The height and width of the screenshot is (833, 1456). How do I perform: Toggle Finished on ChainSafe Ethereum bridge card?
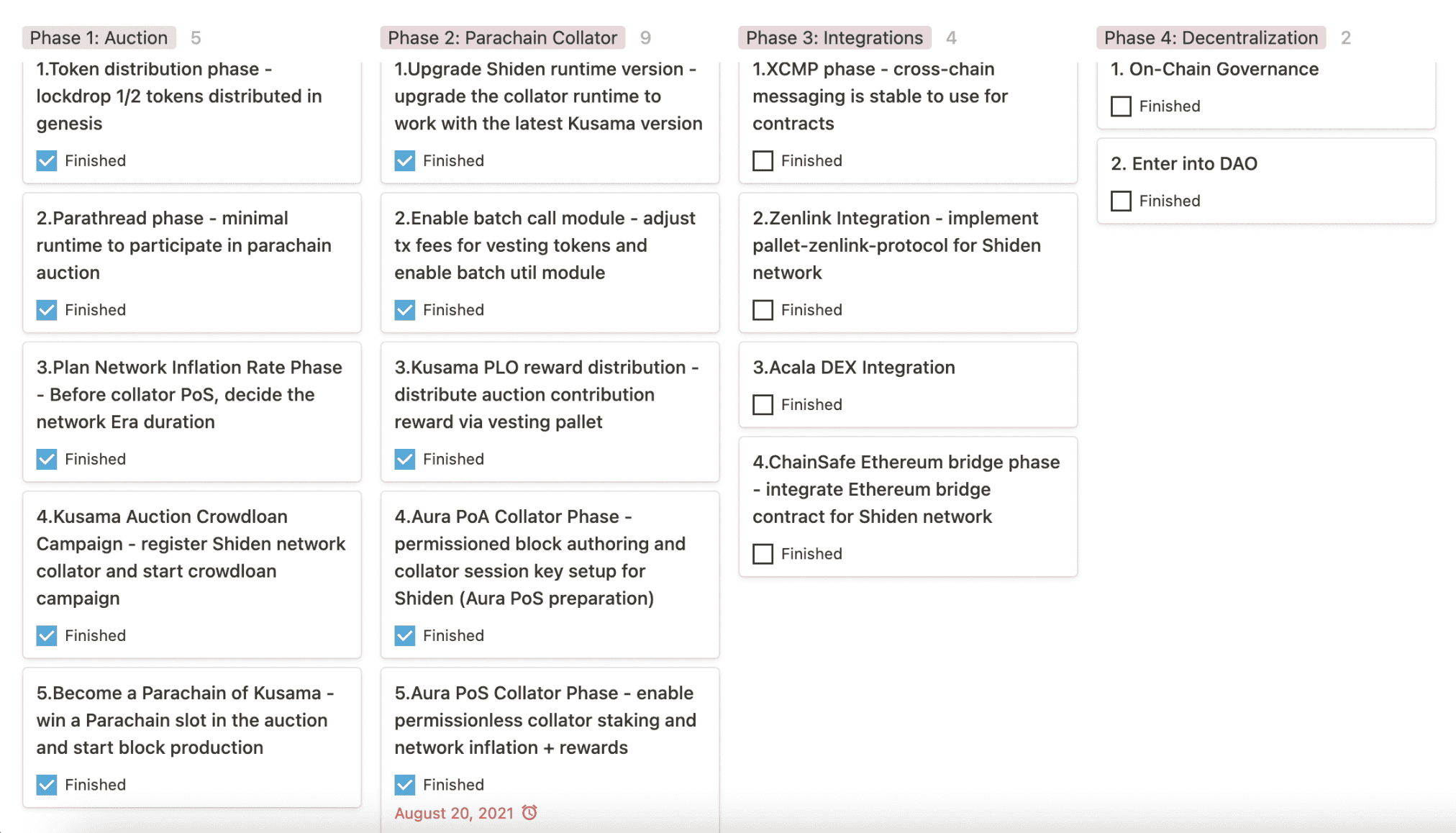[x=763, y=554]
